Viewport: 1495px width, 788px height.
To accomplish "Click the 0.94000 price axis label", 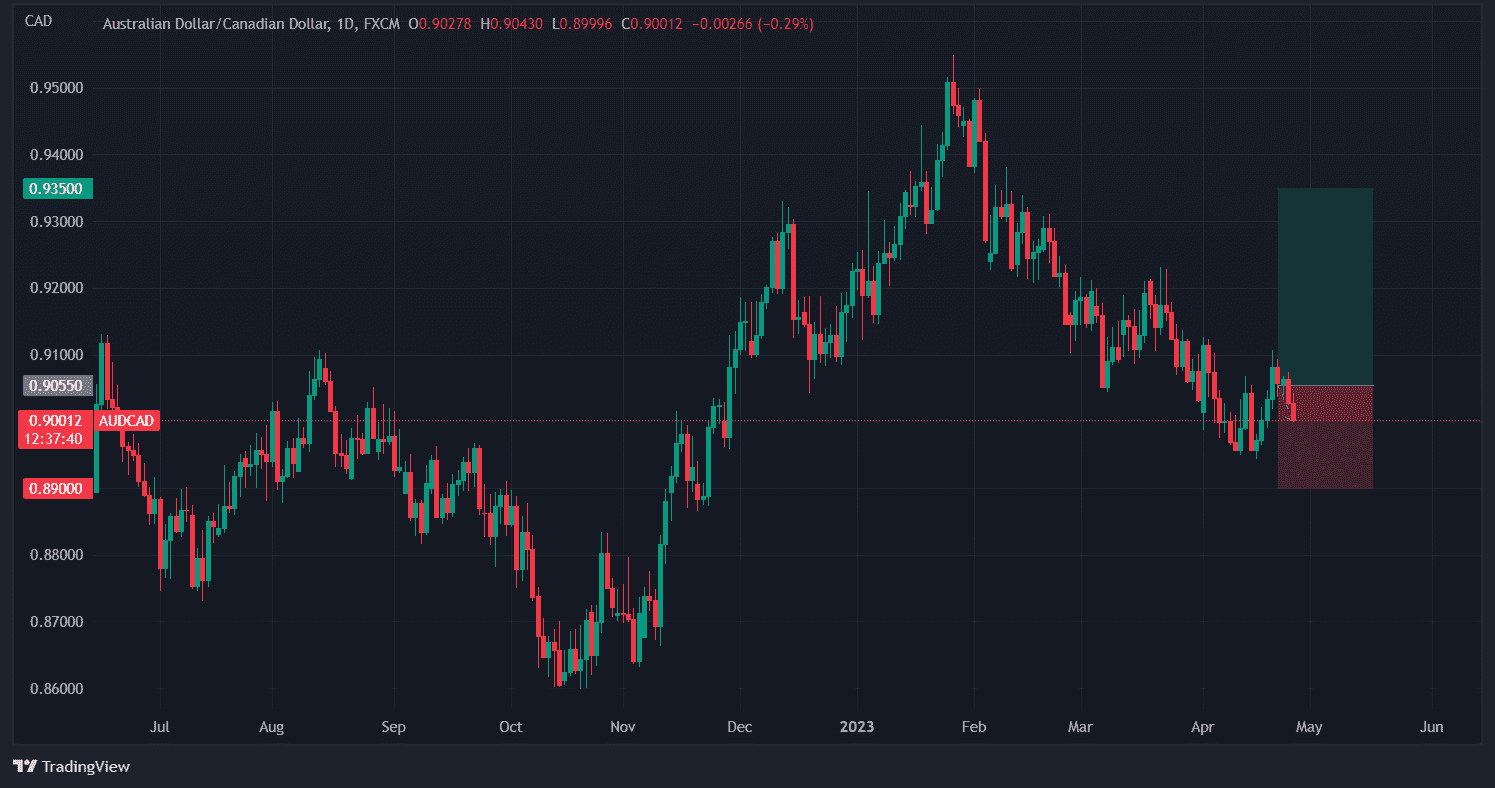I will (56, 155).
